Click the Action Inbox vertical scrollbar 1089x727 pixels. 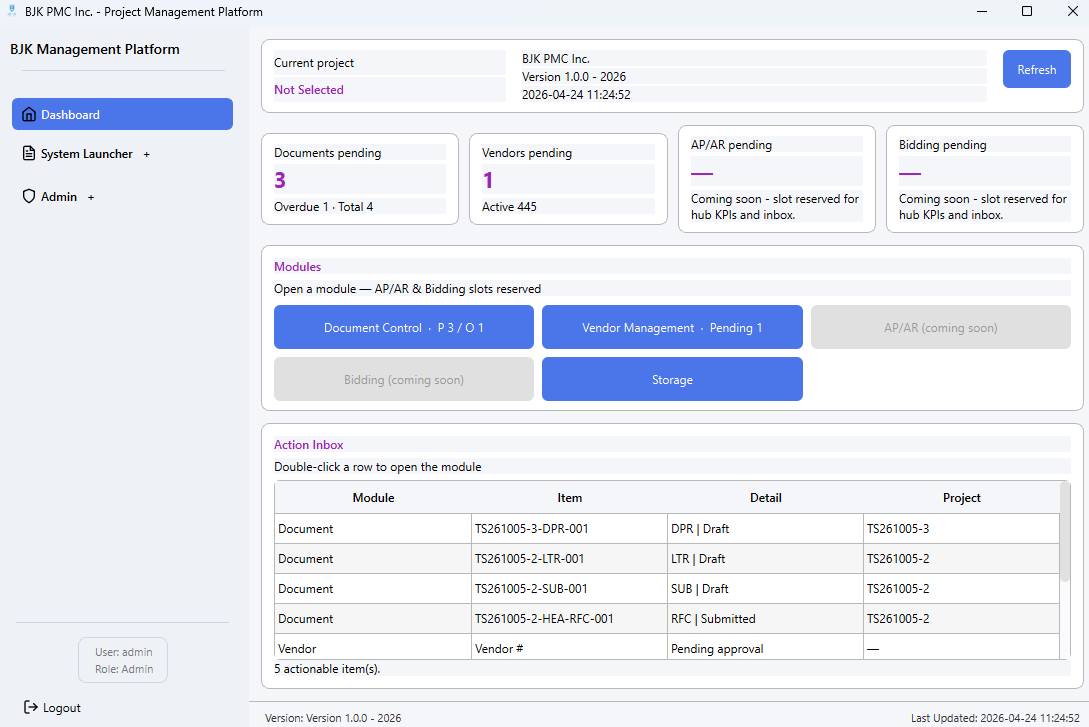pos(1065,531)
